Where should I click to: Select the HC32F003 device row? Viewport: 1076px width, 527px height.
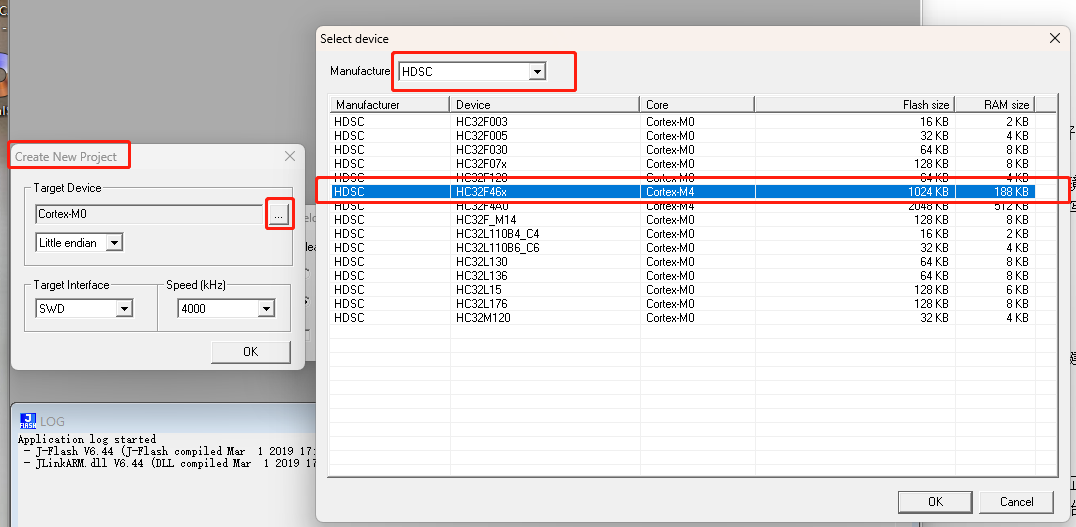click(683, 121)
